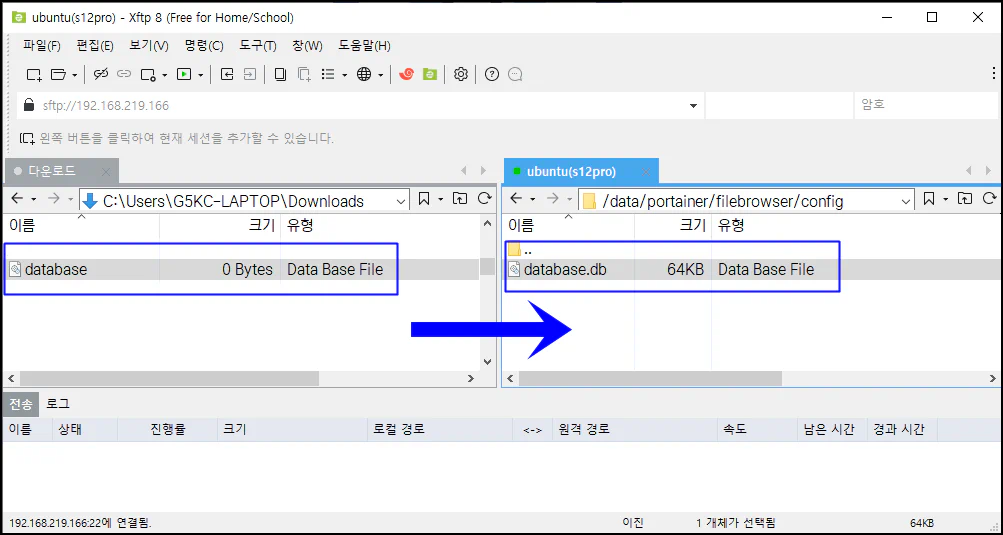Sort remote pane by 이름 column
This screenshot has width=1003, height=535.
click(569, 225)
